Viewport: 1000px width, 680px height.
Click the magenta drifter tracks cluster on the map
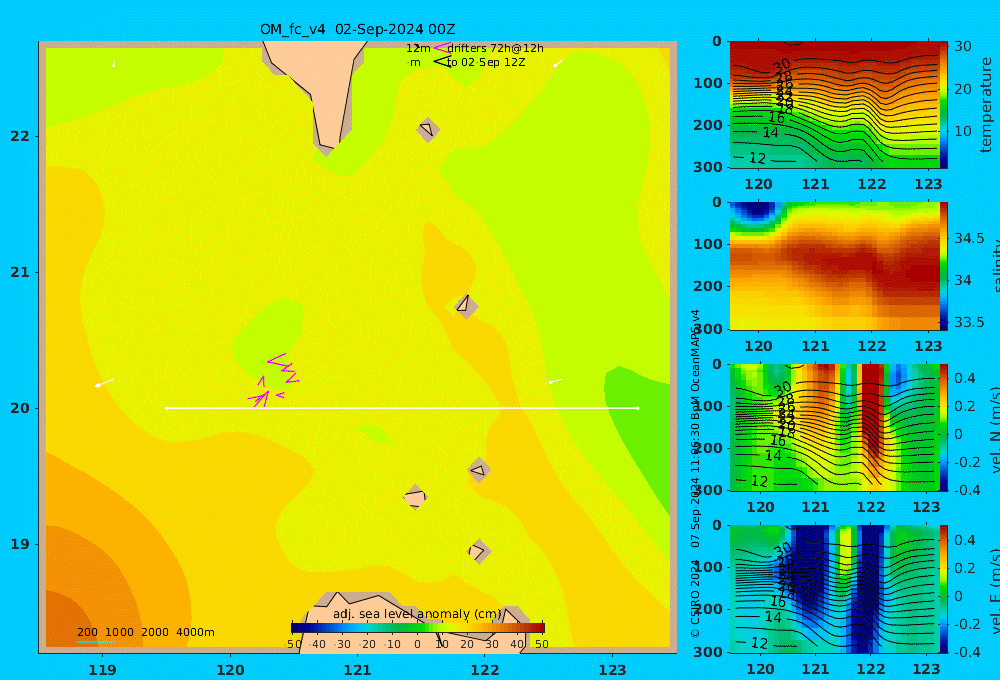[x=274, y=380]
